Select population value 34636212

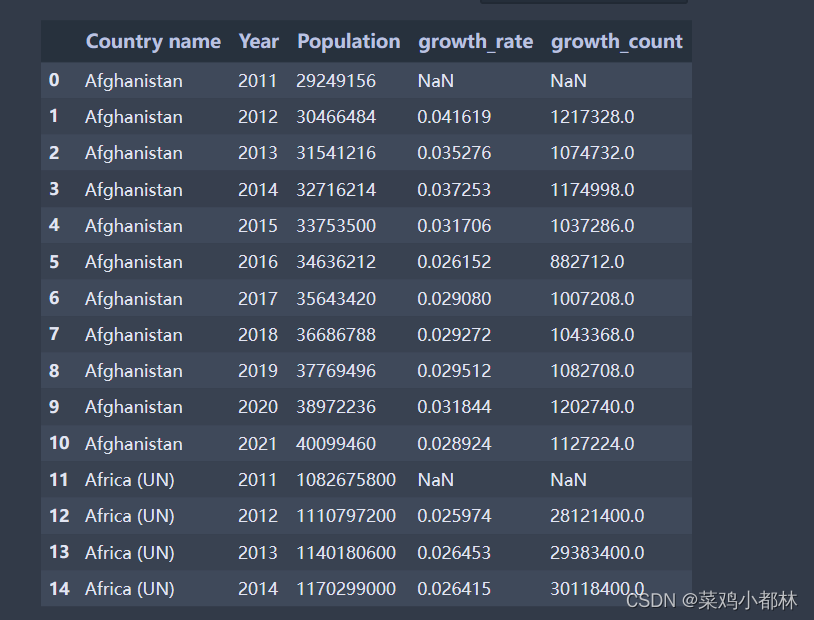point(336,262)
